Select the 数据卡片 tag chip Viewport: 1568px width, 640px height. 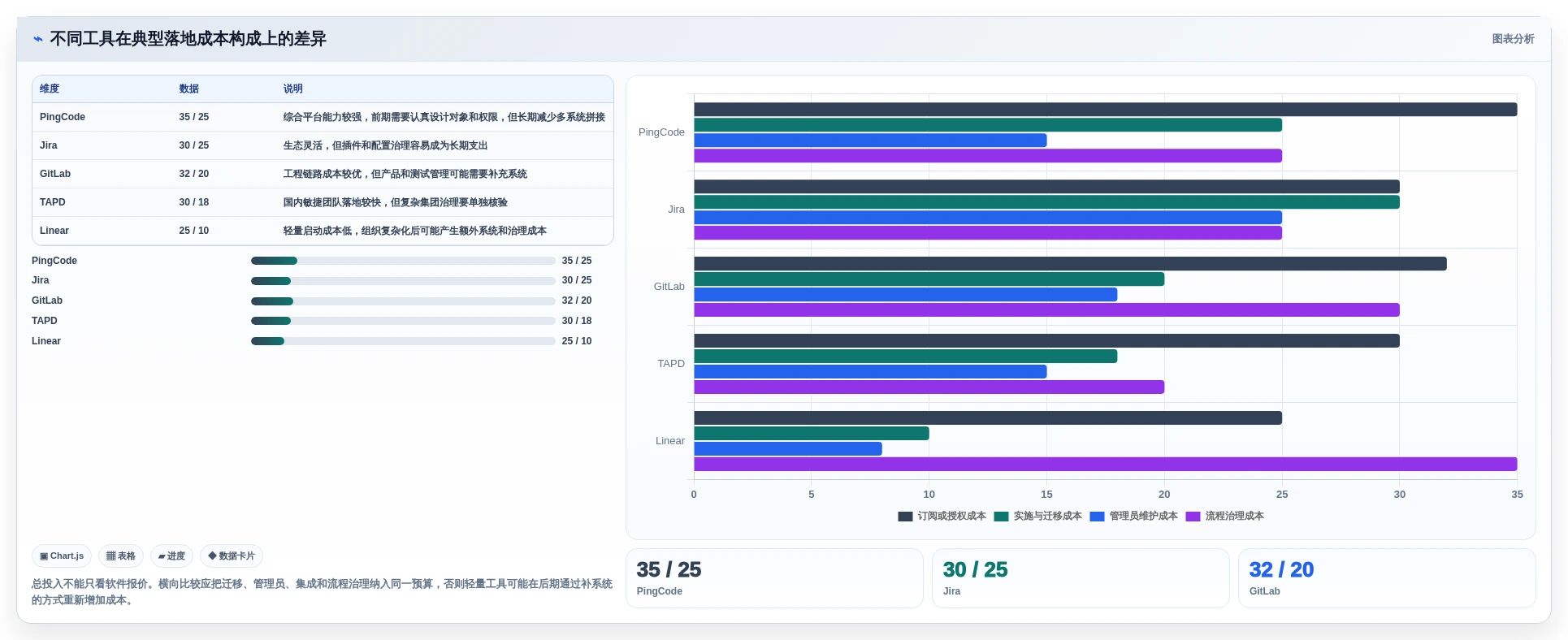pyautogui.click(x=232, y=556)
